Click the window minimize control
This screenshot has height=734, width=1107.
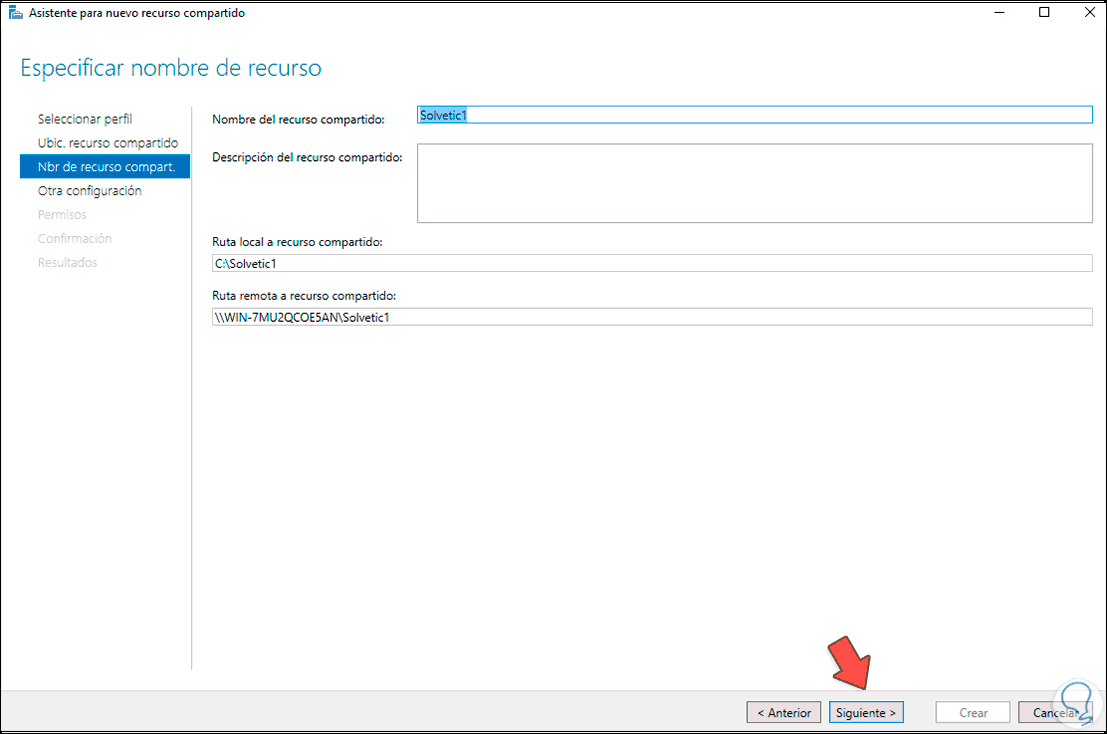coord(997,13)
